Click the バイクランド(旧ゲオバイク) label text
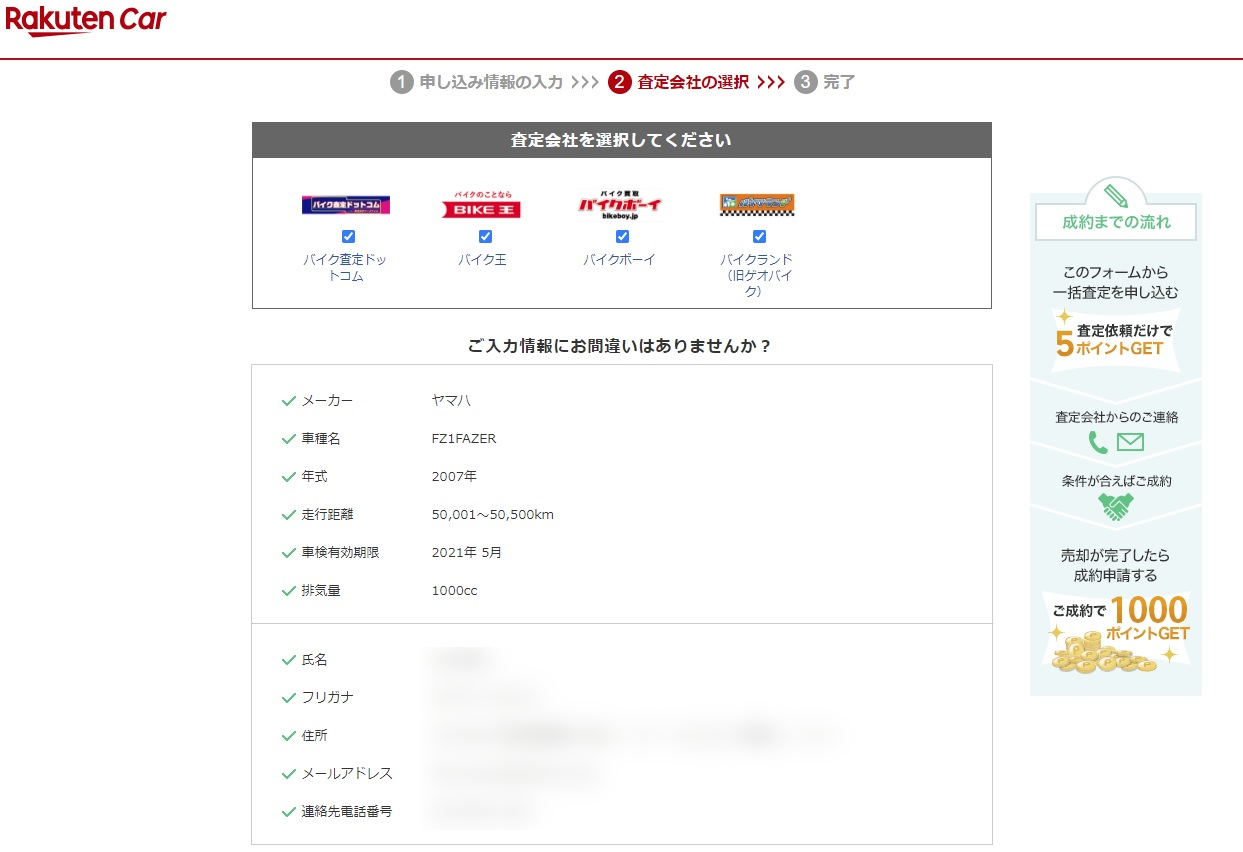This screenshot has height=852, width=1243. pos(757,276)
